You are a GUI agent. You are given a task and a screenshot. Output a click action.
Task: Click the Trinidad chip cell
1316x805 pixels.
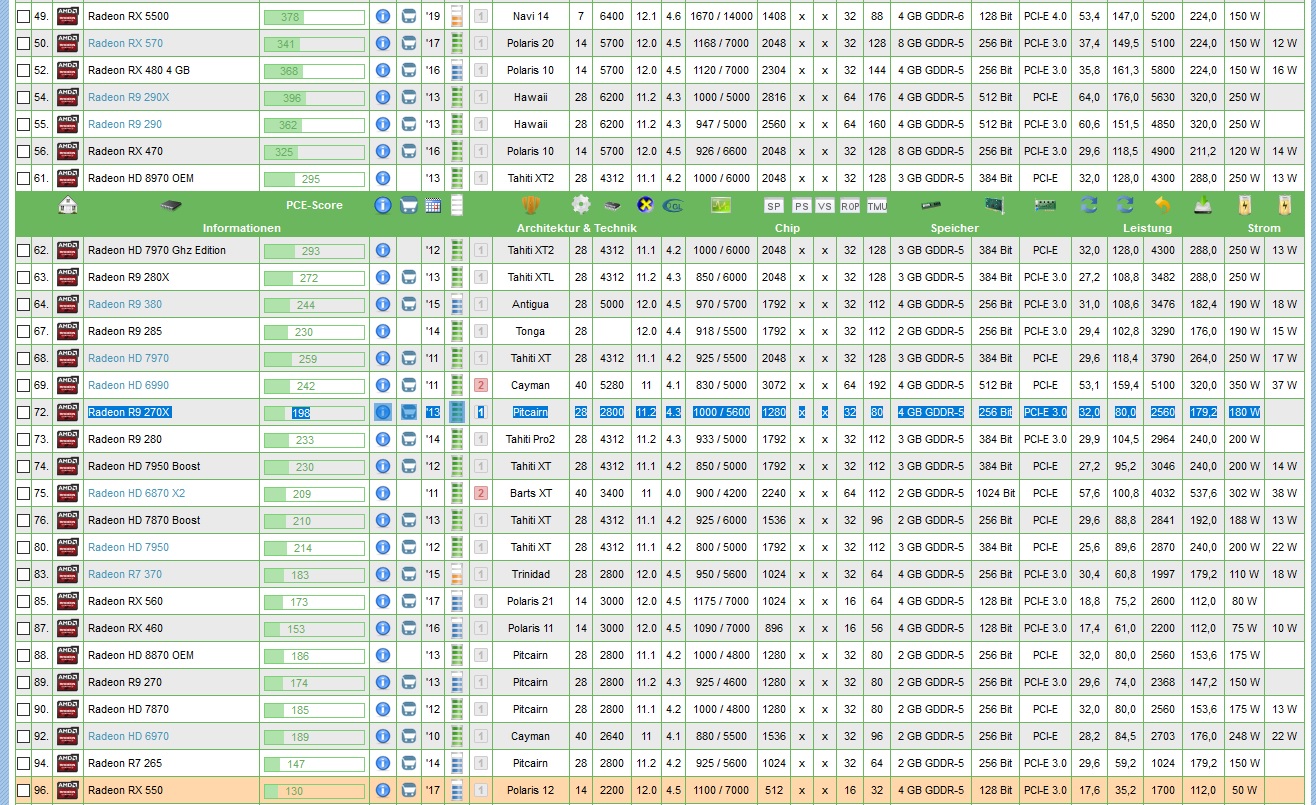click(x=530, y=574)
